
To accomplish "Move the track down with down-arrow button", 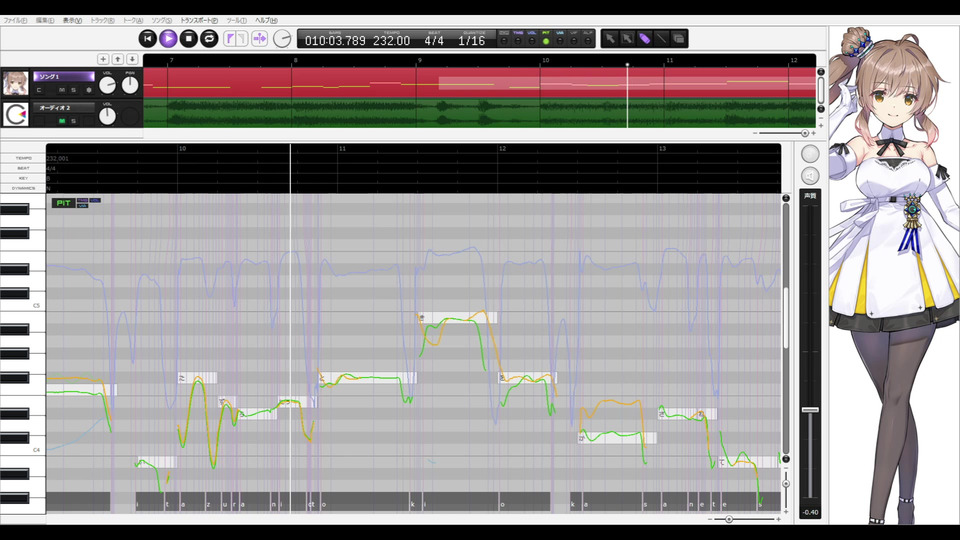I will 132,59.
